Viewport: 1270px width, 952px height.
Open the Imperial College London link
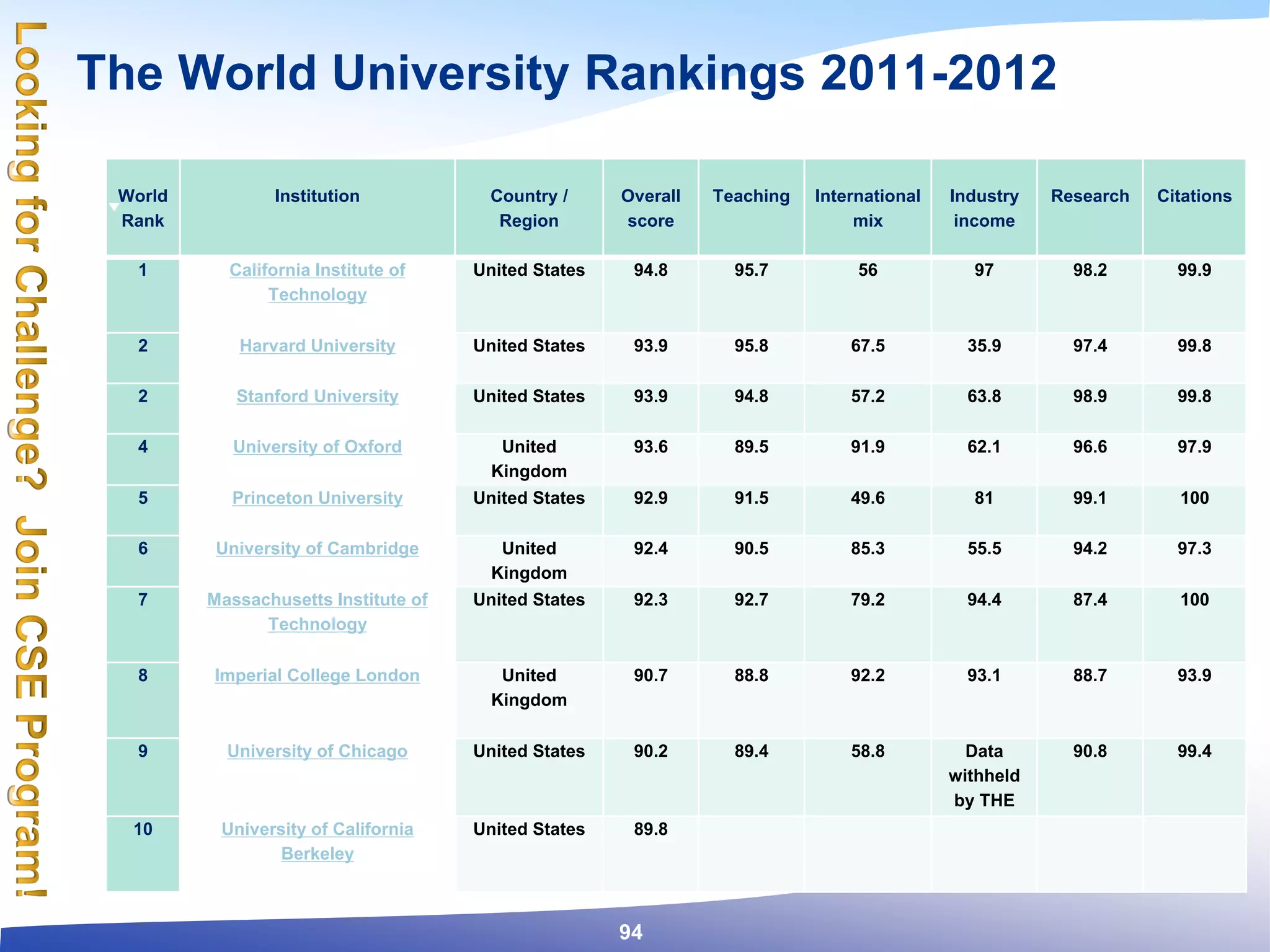[317, 676]
